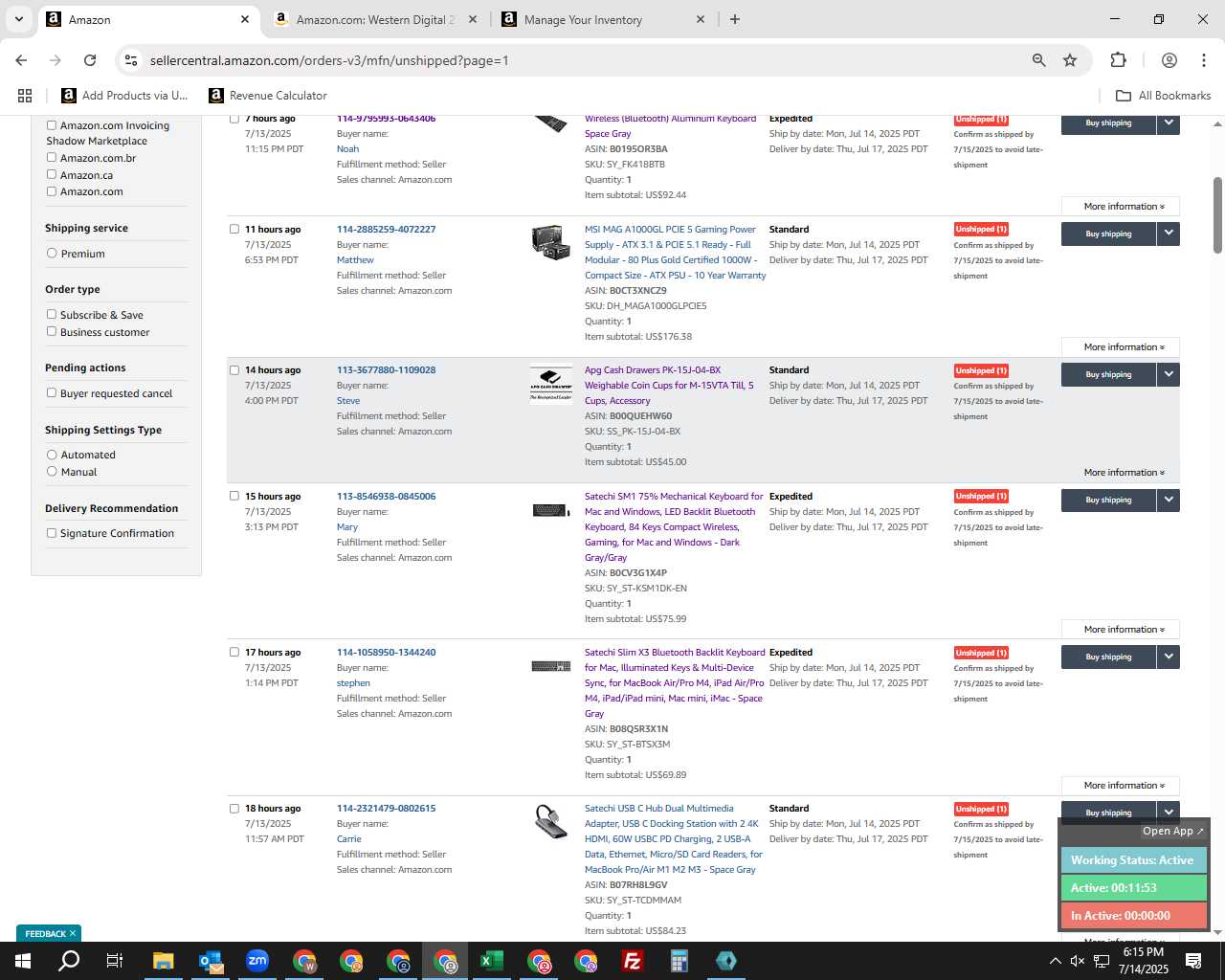
Task: Open the notification center icon
Action: click(1193, 961)
